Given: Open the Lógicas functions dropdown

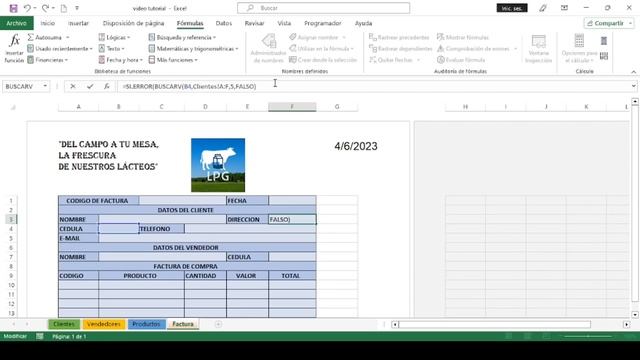Looking at the screenshot, I should [114, 37].
